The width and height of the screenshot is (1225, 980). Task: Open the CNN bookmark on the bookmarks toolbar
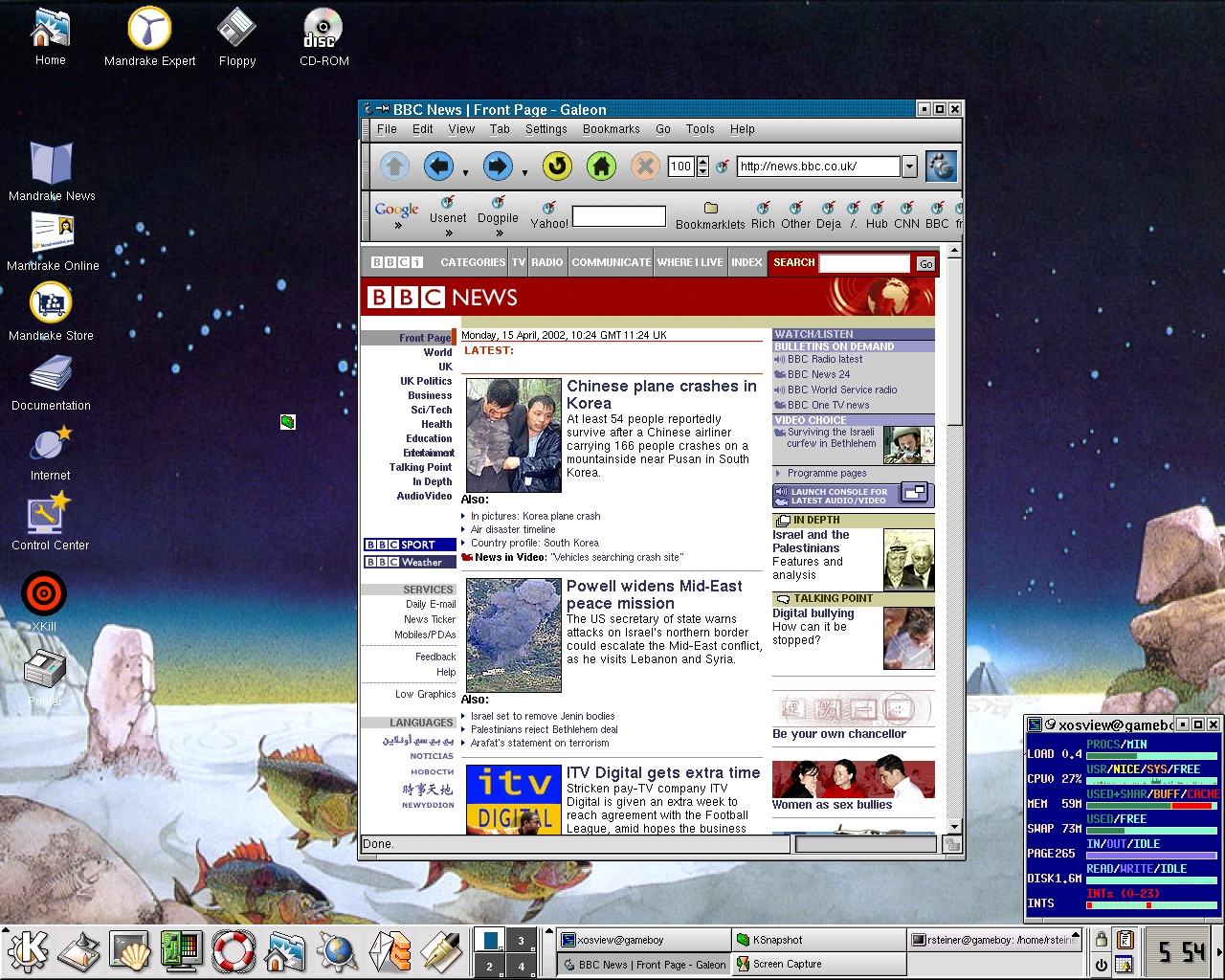906,215
